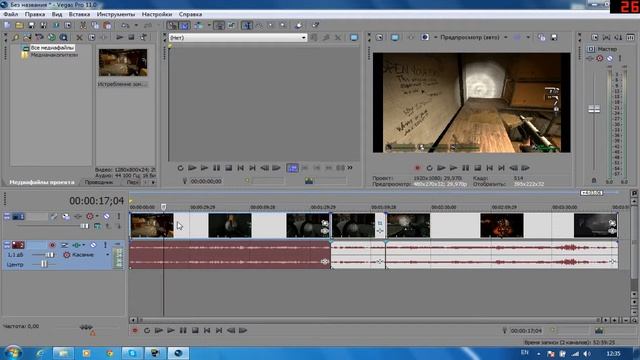This screenshot has height=360, width=640.
Task: Open the trimmer (Нет) combo box
Action: (x=238, y=38)
